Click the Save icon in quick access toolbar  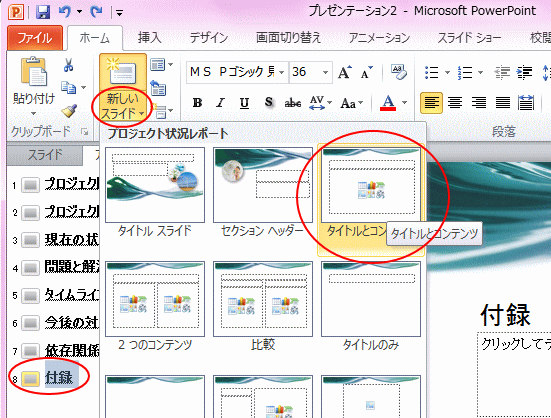pos(43,13)
